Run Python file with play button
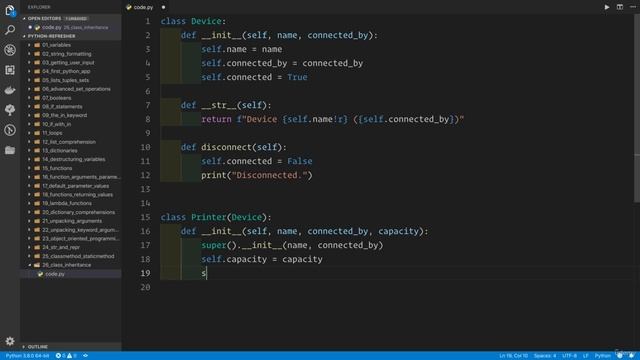The width and height of the screenshot is (640, 360). pos(607,7)
